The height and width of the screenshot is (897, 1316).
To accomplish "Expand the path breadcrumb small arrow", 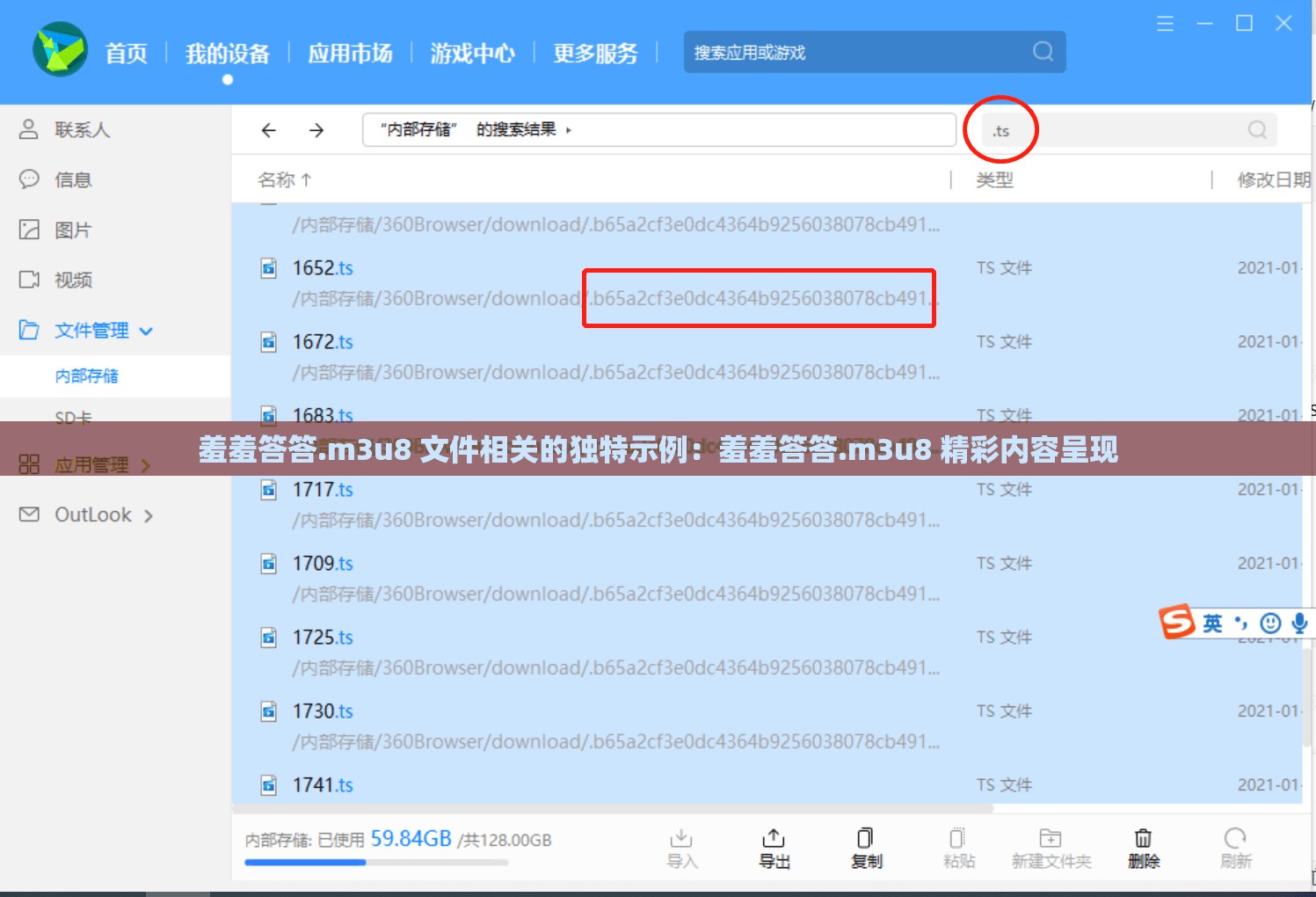I will pos(569,130).
